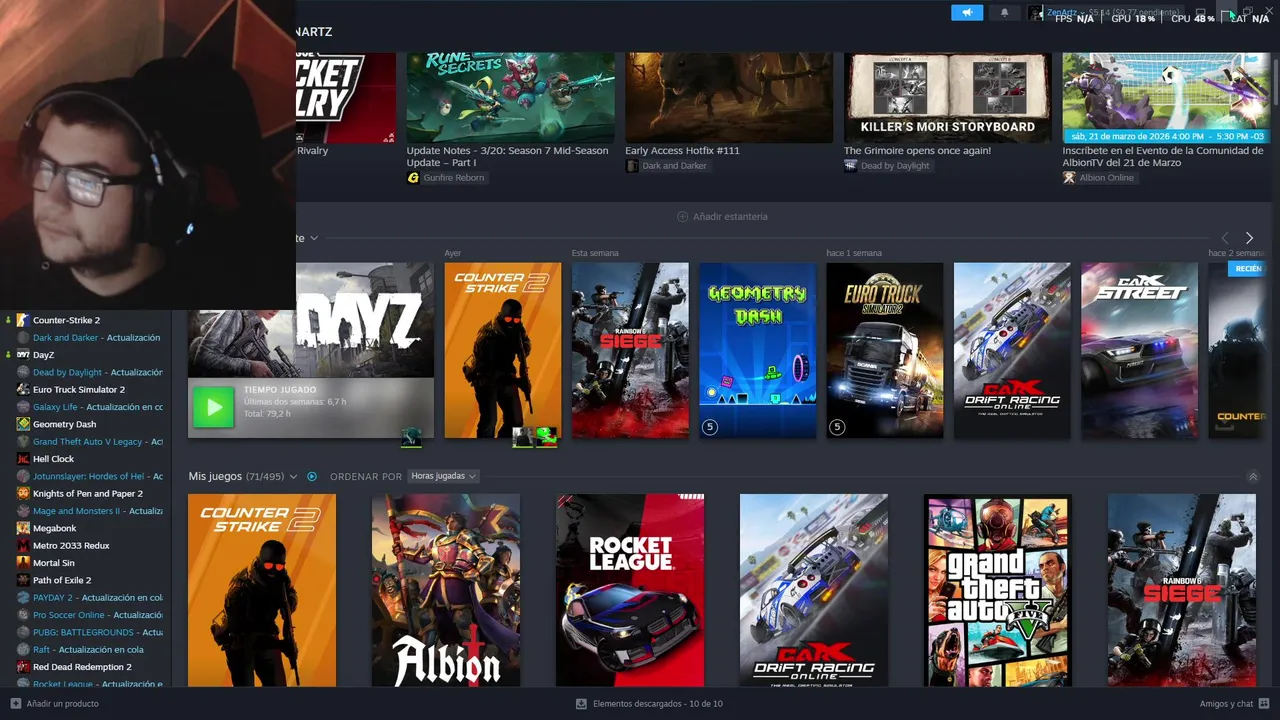This screenshot has height=720, width=1280.
Task: Select Mage and Monsters II in list
Action: [x=87, y=511]
